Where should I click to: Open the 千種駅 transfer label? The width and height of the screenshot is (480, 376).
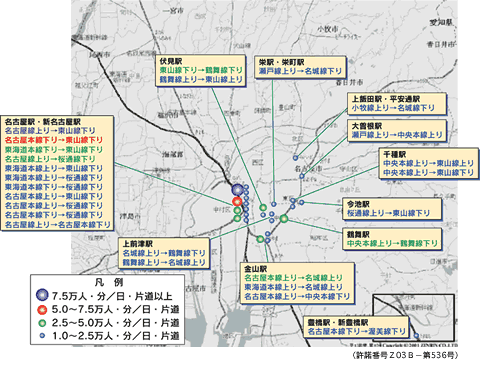(429, 164)
